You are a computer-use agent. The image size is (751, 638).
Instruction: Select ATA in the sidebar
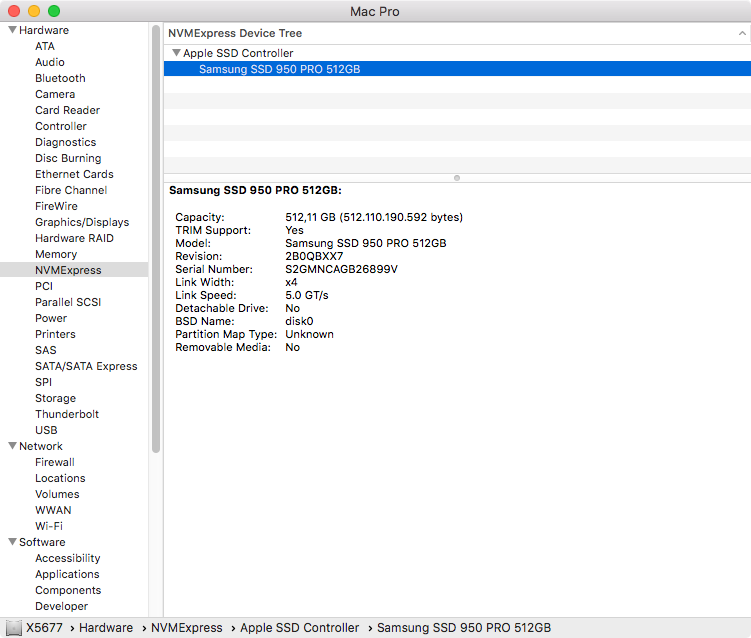coord(45,46)
